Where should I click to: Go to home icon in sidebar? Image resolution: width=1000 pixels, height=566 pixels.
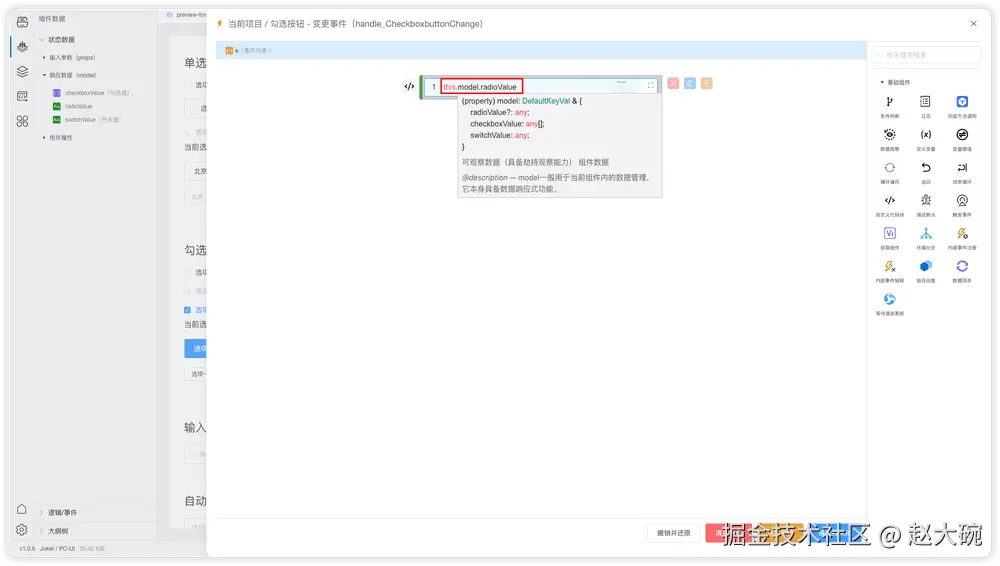22,509
